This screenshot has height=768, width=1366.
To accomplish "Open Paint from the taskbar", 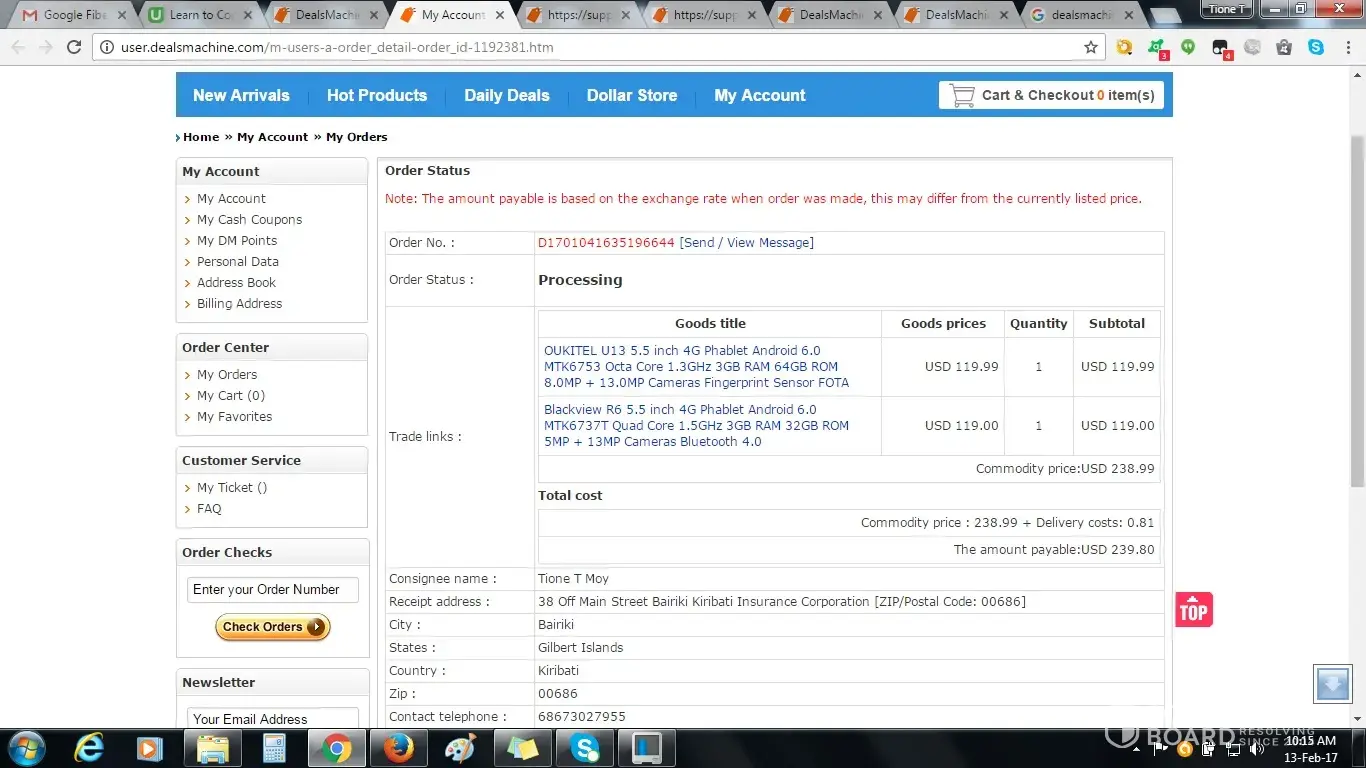I will (460, 748).
